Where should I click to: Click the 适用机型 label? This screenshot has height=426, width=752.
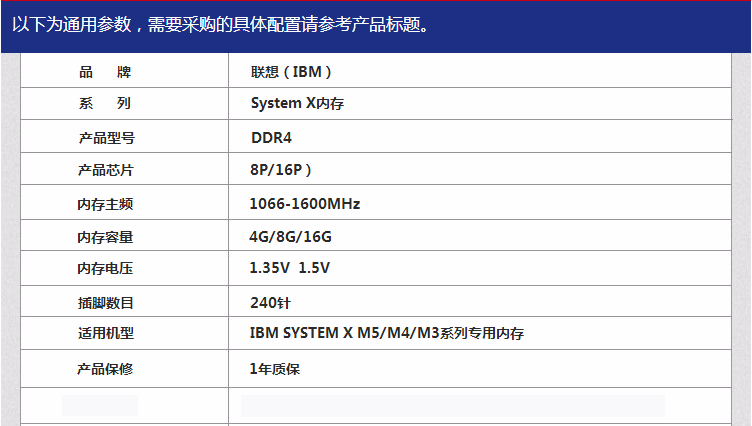coord(105,334)
